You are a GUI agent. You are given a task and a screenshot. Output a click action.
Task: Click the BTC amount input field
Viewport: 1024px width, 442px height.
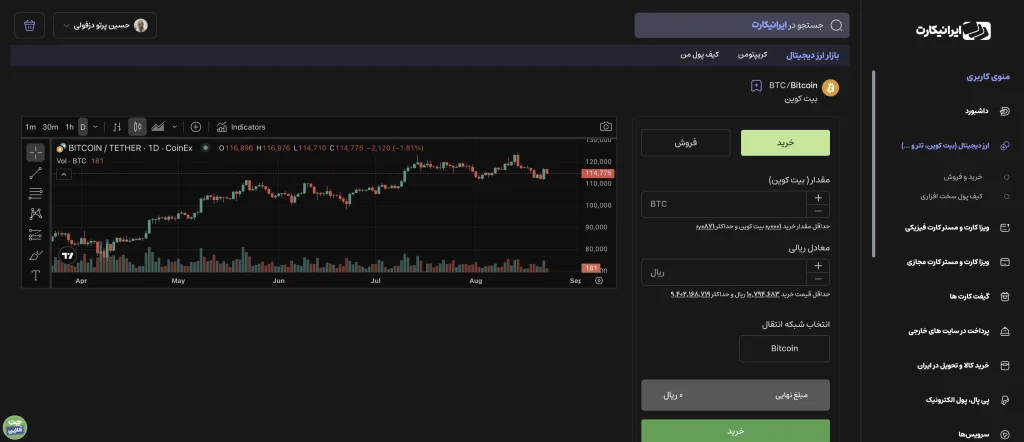point(724,204)
